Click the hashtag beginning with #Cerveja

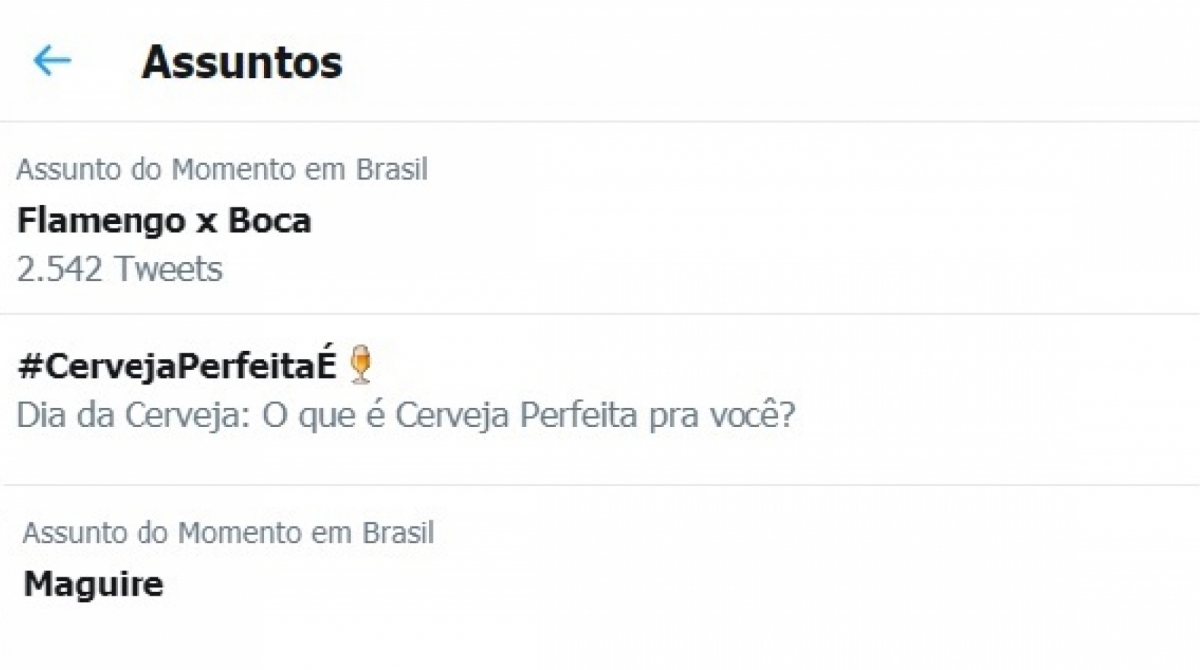click(175, 364)
